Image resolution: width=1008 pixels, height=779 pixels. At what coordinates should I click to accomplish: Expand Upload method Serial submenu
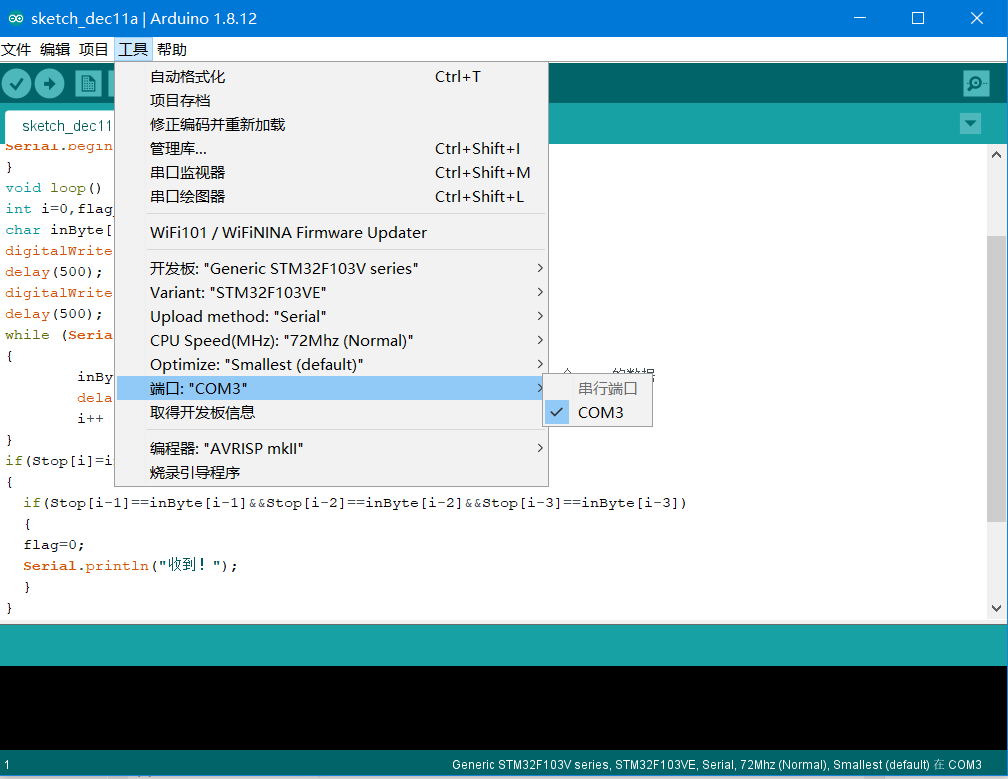[x=331, y=316]
